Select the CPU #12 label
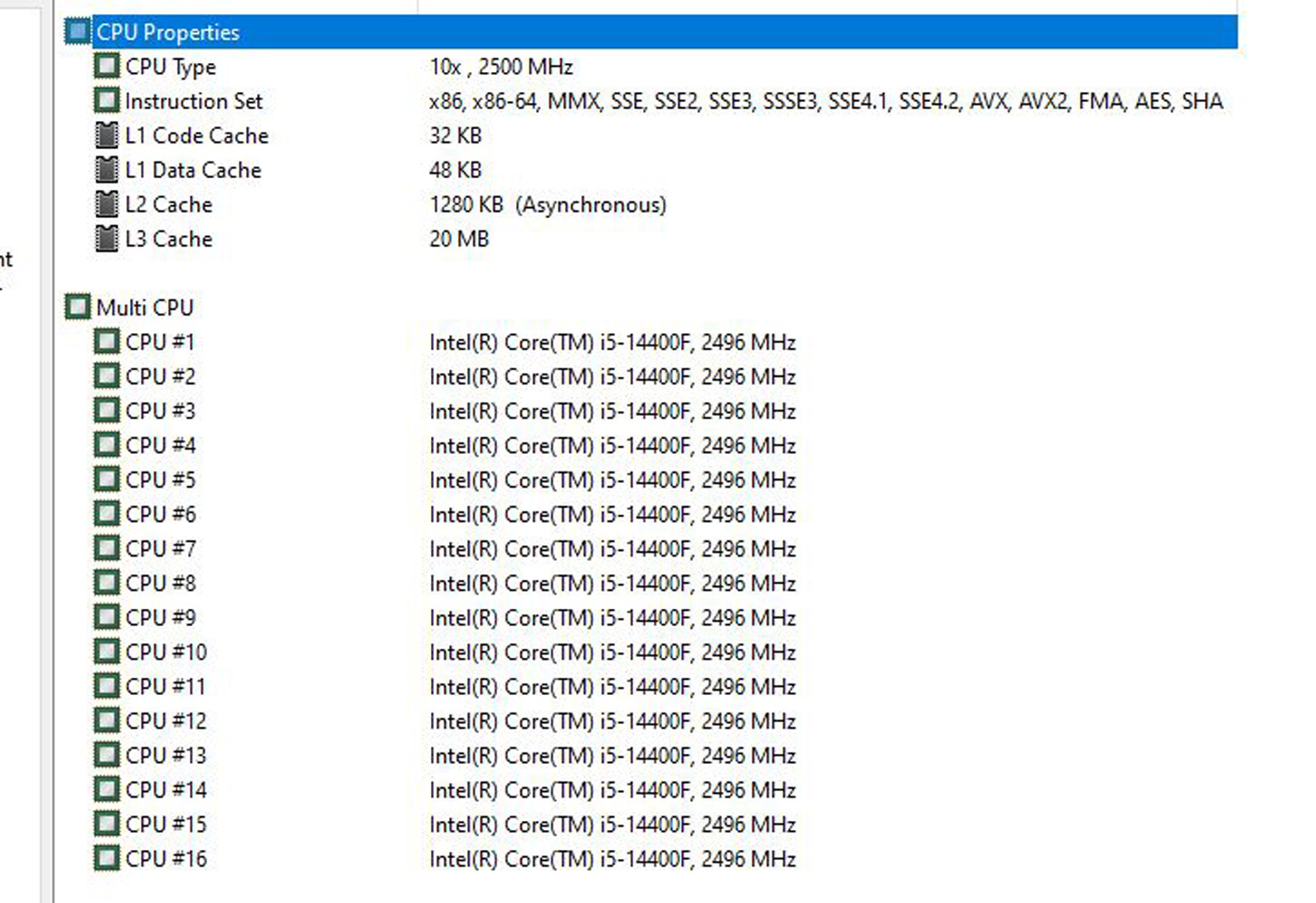Viewport: 1316px width, 903px height. pos(166,722)
